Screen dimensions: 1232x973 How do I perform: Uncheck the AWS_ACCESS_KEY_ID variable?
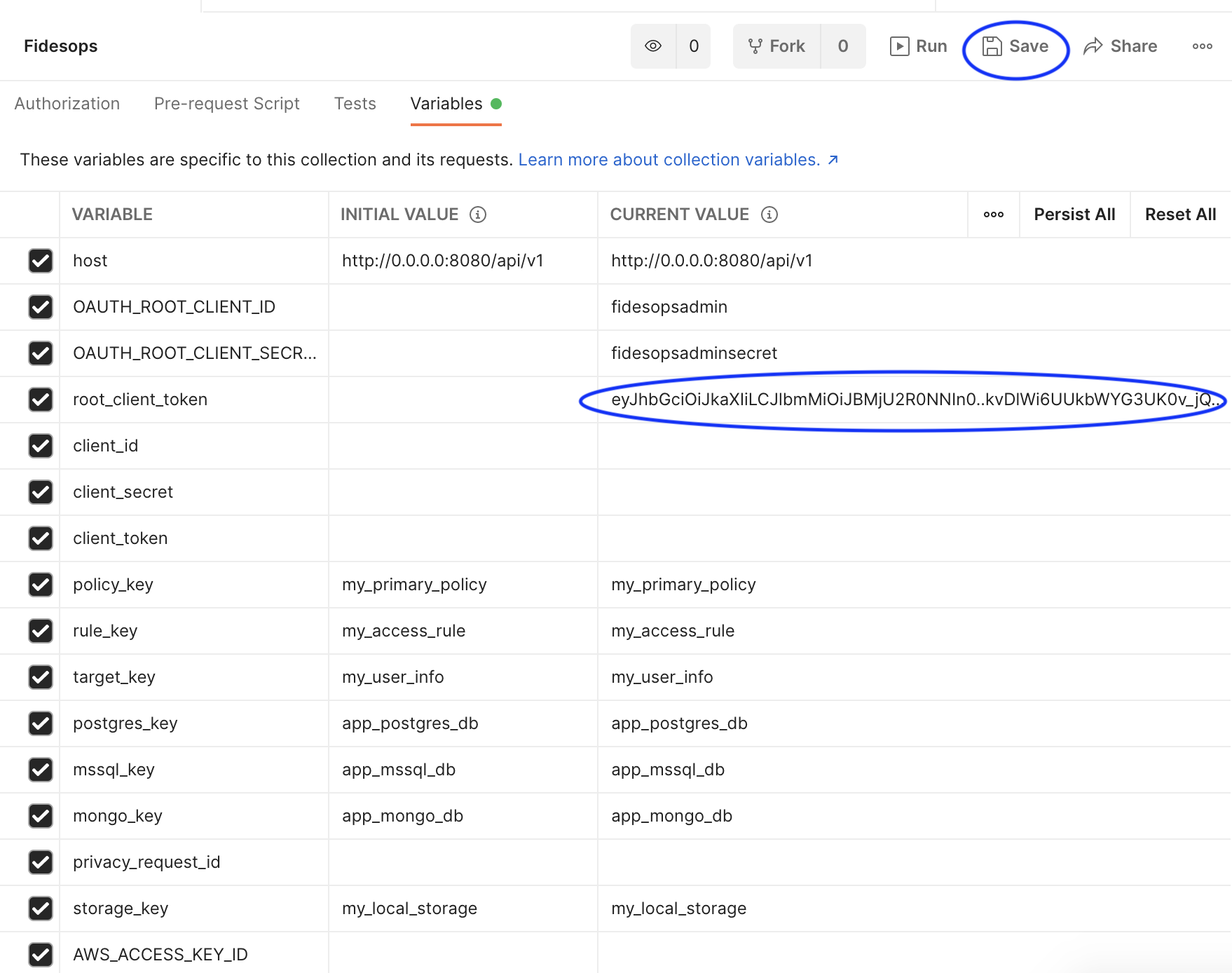(x=41, y=954)
